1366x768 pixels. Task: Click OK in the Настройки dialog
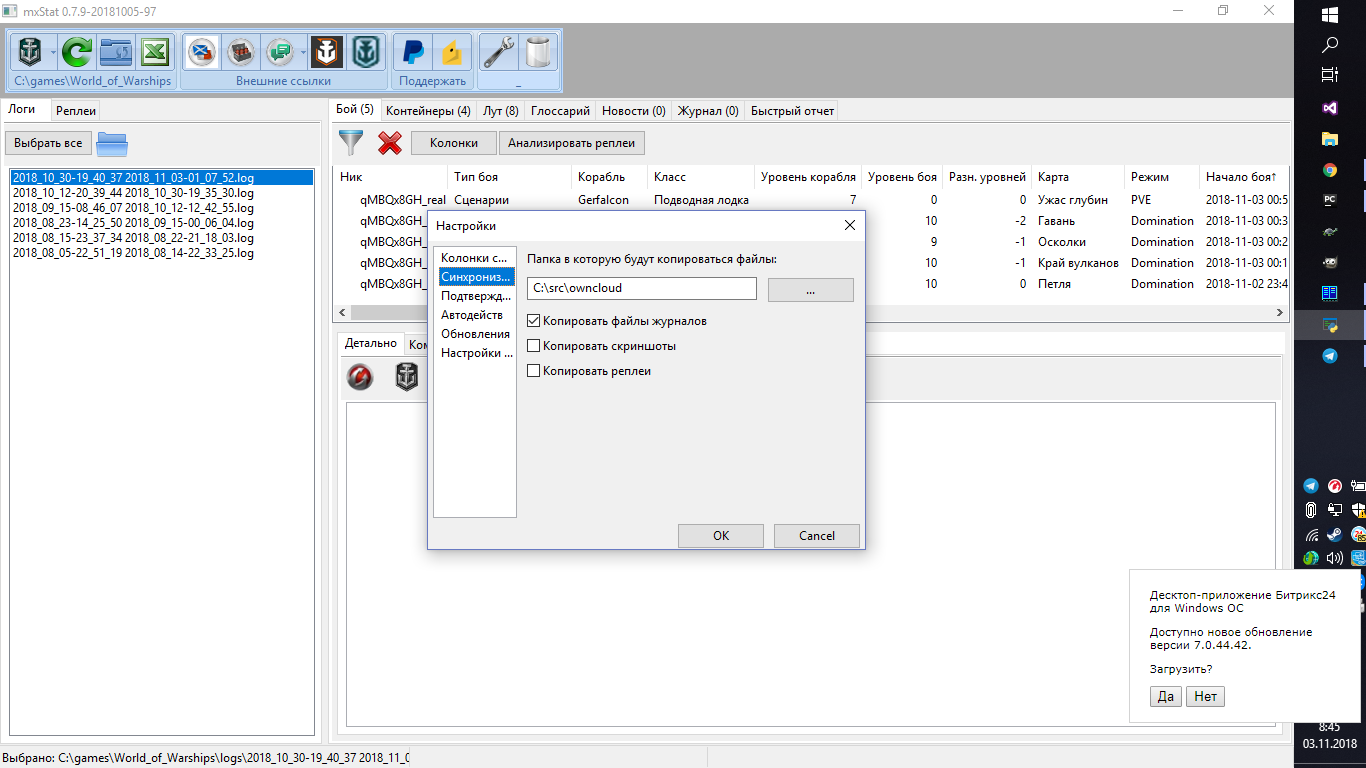721,536
